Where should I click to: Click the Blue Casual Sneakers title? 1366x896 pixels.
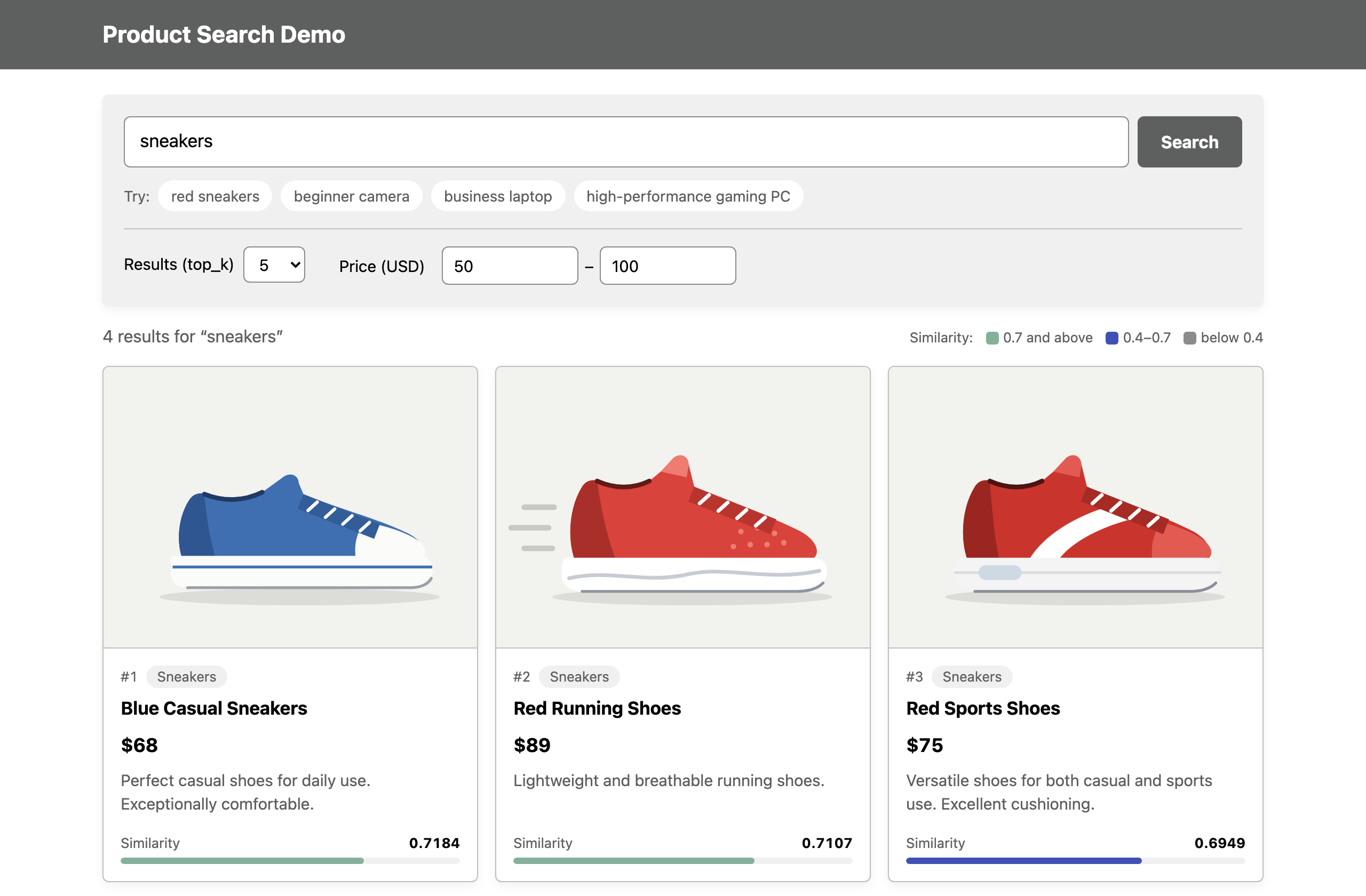click(x=214, y=708)
